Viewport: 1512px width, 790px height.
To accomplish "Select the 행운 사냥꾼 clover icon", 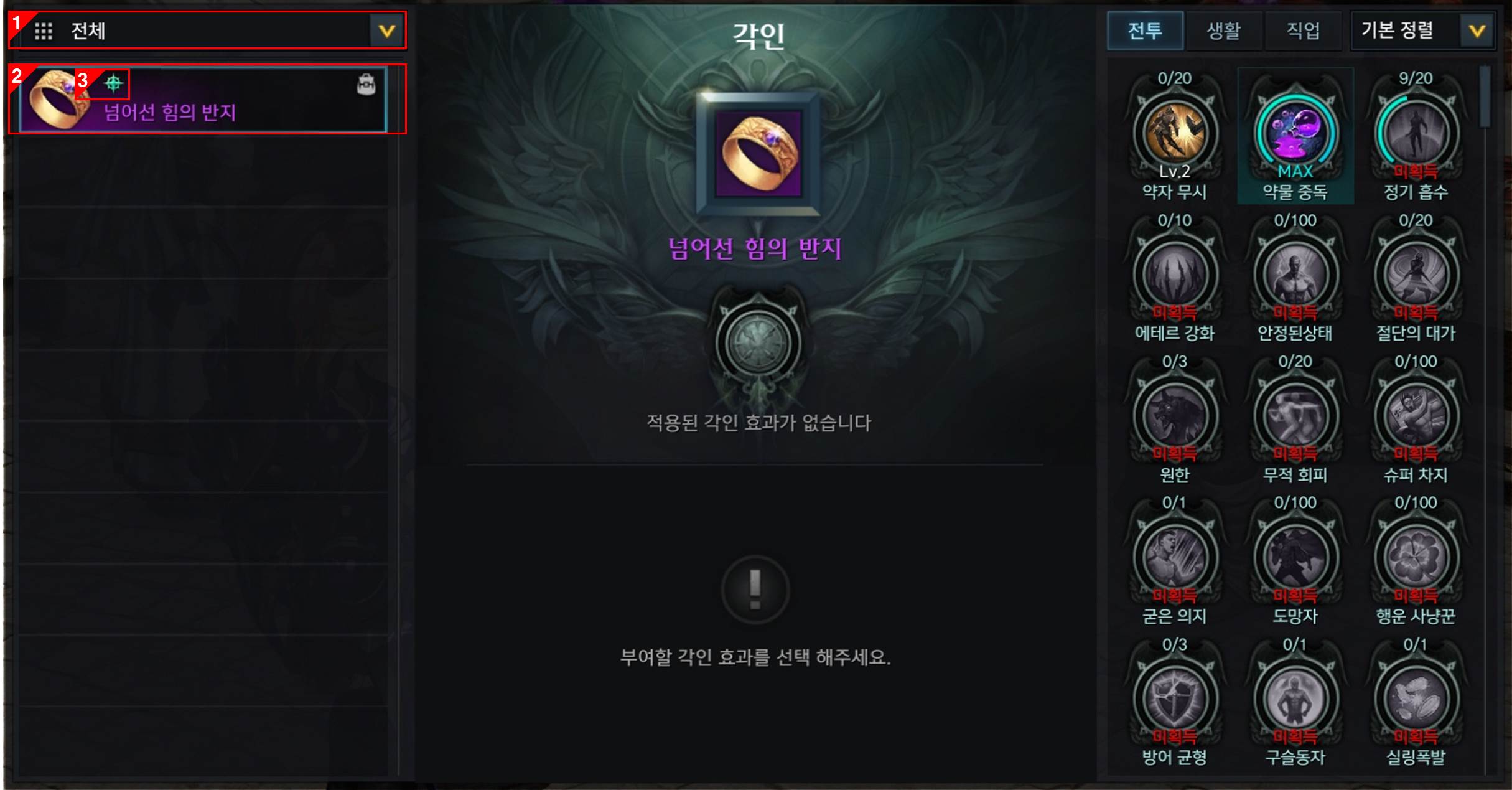I will 1416,557.
